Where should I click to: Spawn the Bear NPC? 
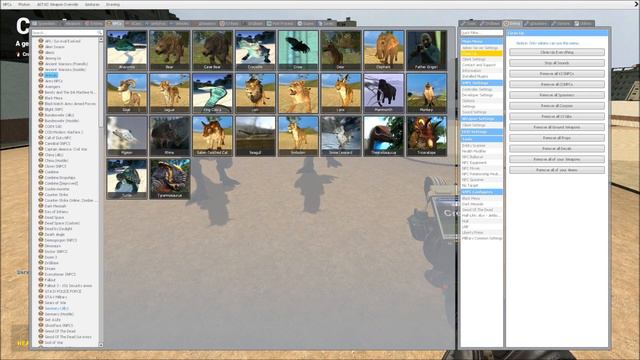[x=170, y=50]
